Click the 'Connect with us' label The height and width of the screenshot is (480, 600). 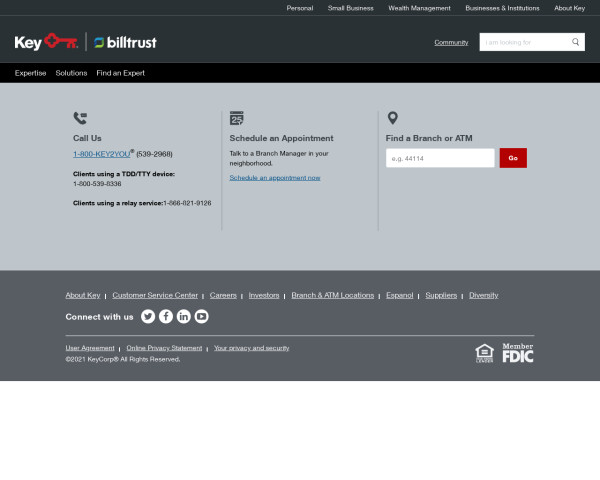tap(99, 317)
